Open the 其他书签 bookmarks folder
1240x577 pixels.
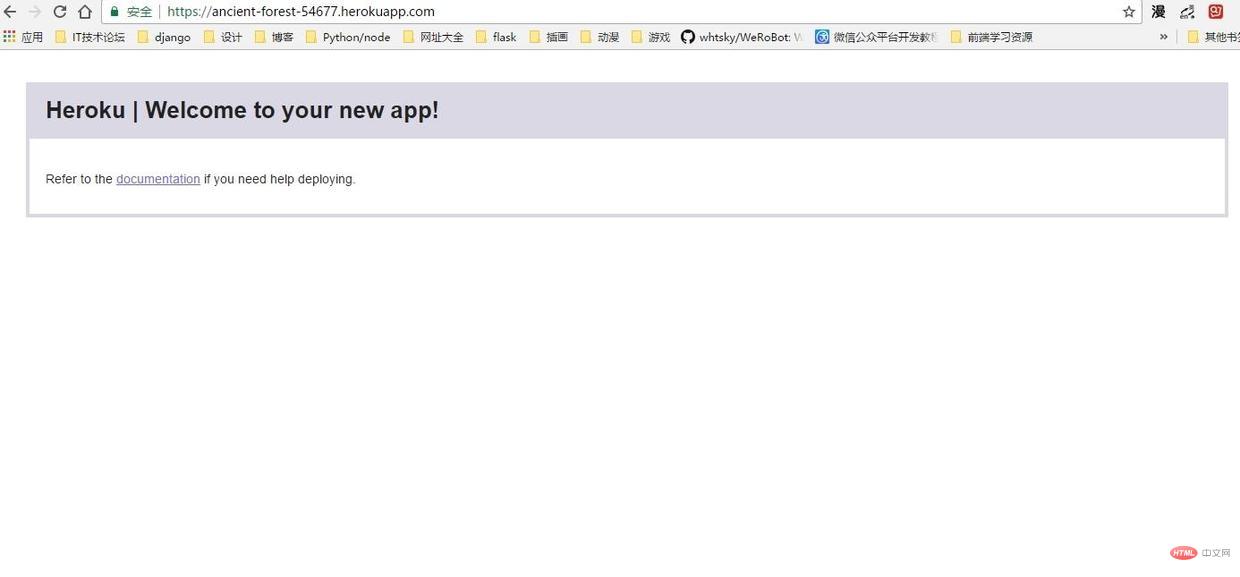point(1213,37)
